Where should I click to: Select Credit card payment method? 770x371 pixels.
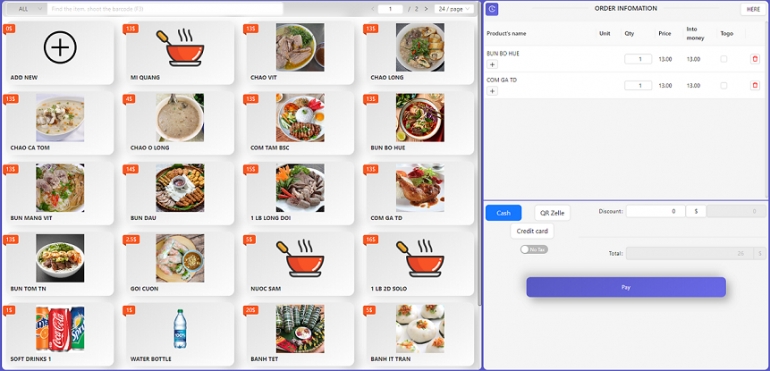532,231
